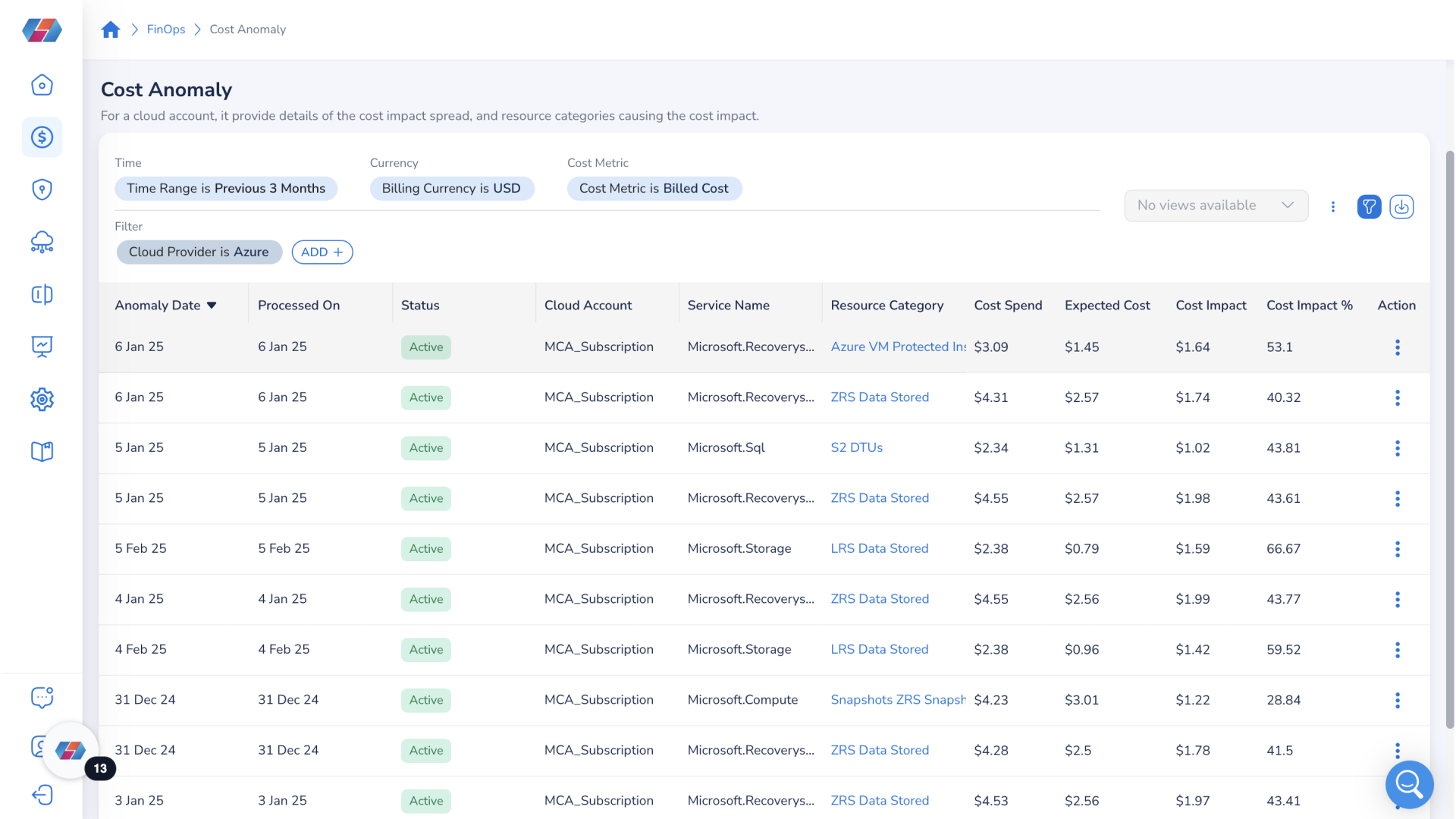This screenshot has width=1456, height=819.
Task: Click the home breadcrumb icon
Action: click(111, 30)
